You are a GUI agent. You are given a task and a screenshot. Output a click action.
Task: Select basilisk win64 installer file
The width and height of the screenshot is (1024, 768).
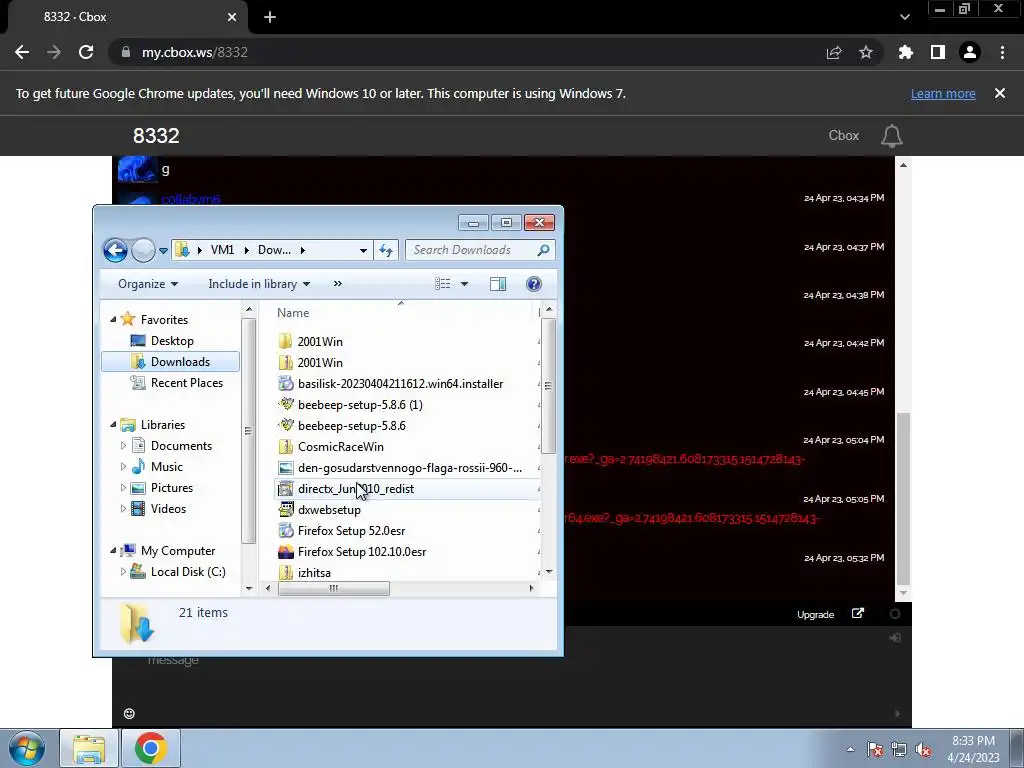click(x=400, y=384)
